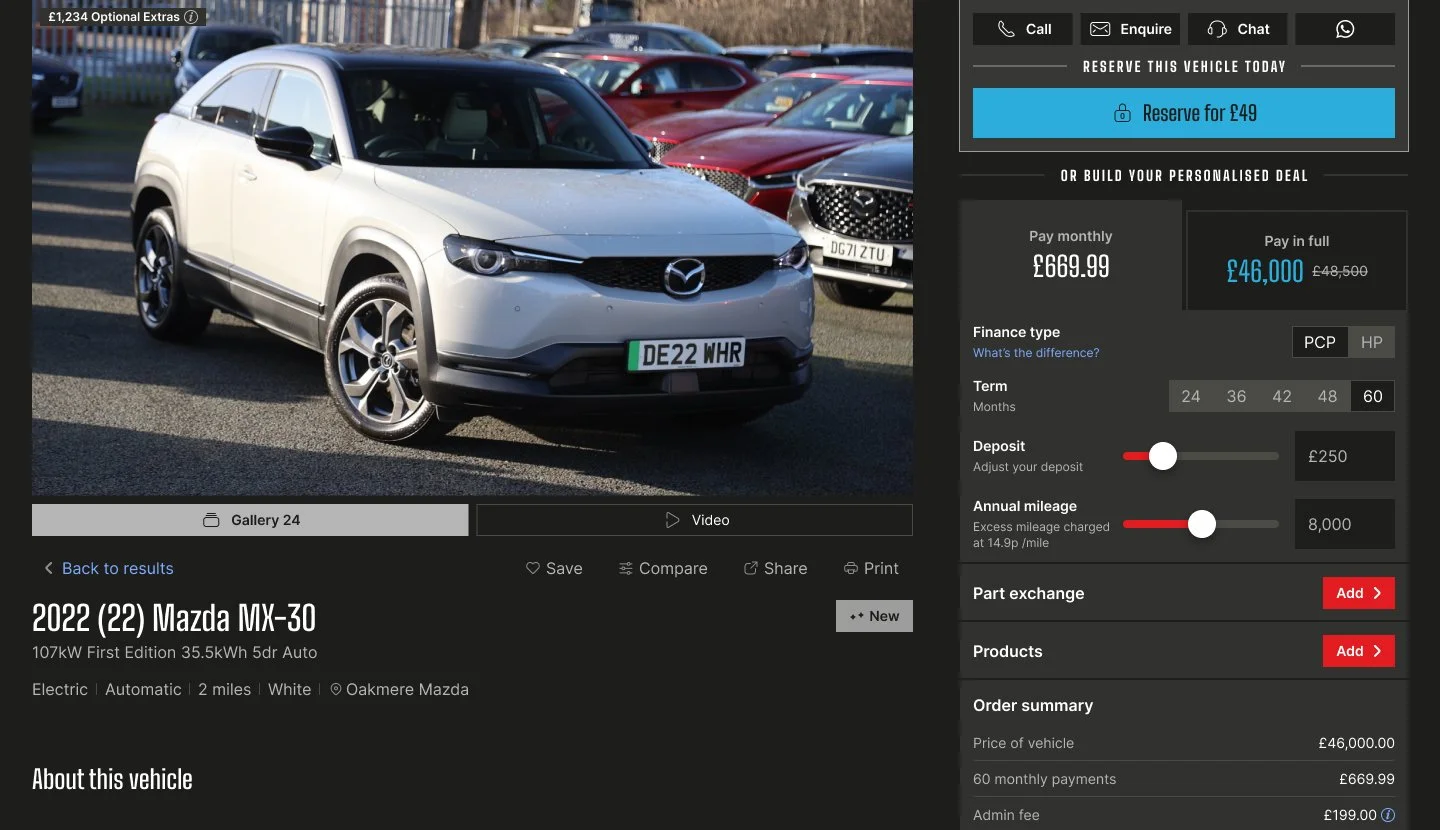Expand Products with Add chevron
This screenshot has width=1440, height=830.
pos(1359,651)
